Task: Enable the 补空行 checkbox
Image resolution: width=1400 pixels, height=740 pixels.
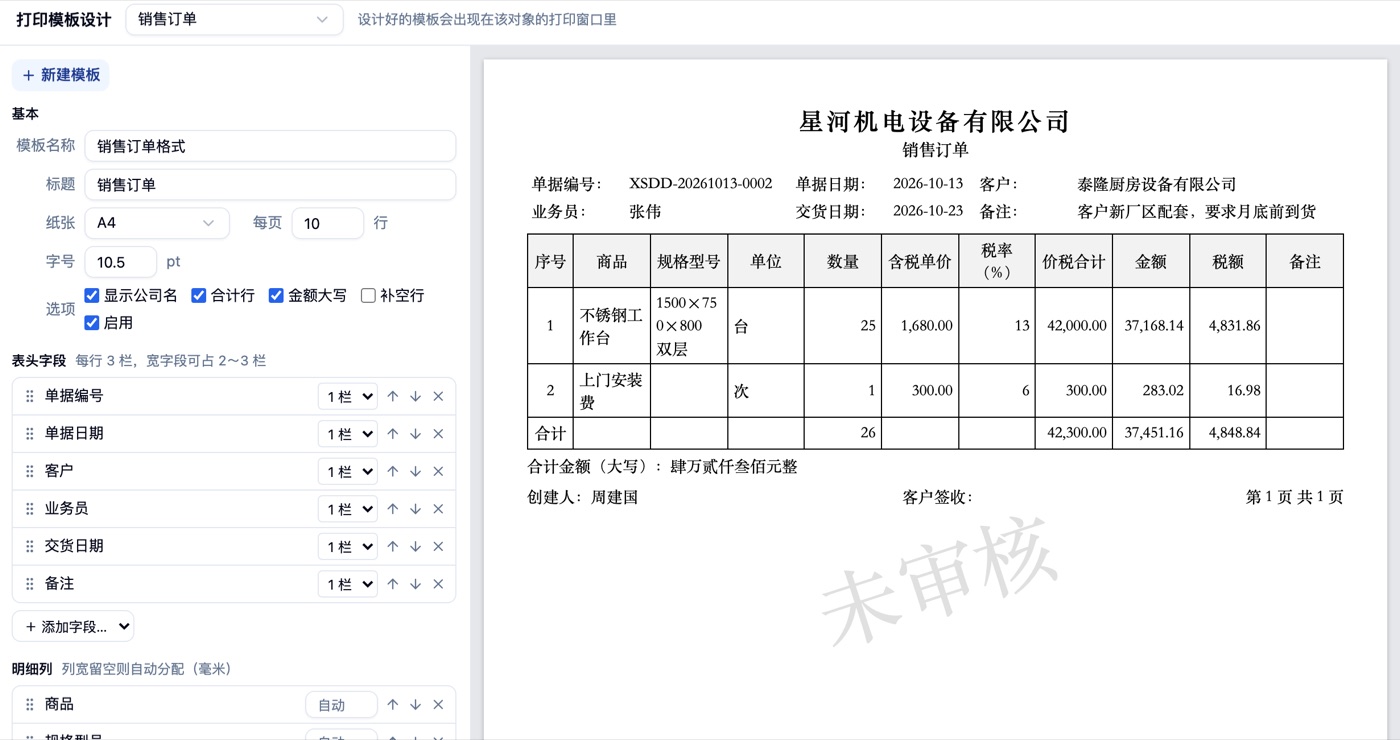Action: [368, 296]
